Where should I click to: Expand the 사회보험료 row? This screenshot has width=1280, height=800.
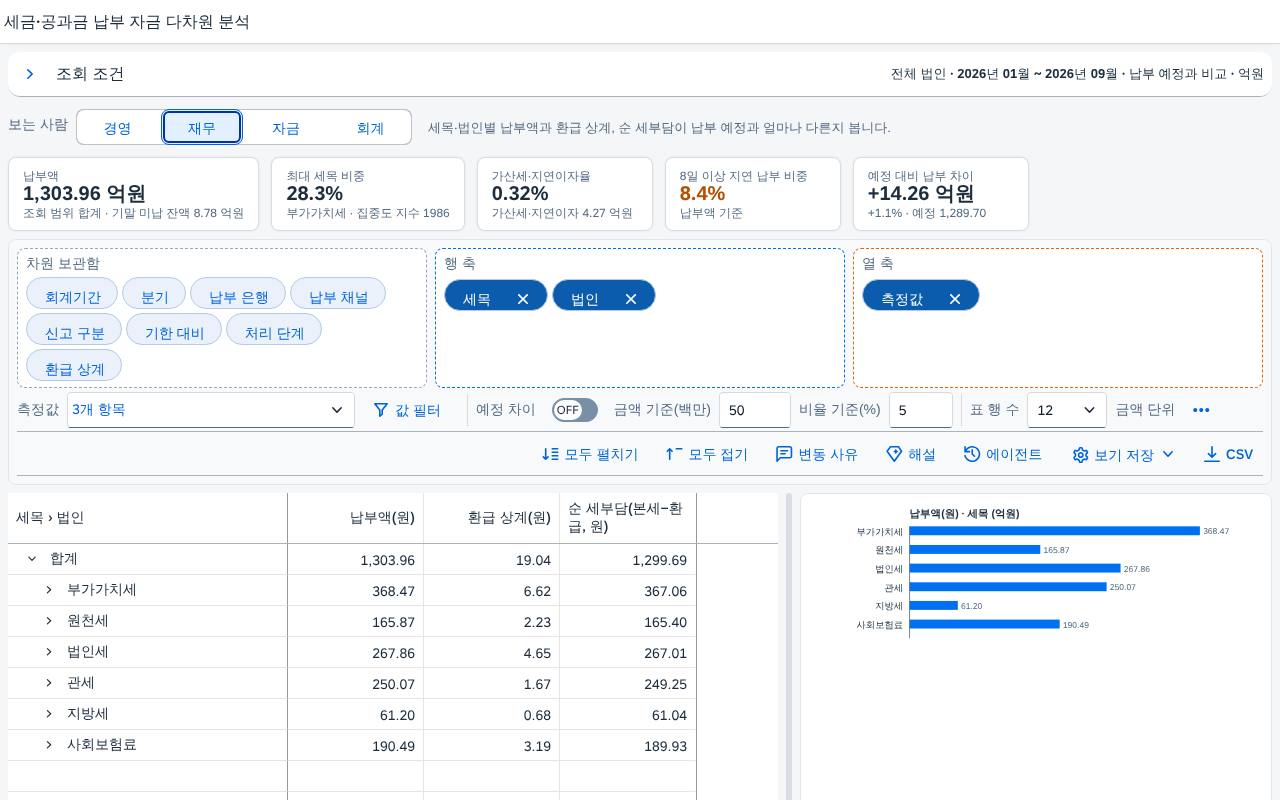(x=49, y=745)
